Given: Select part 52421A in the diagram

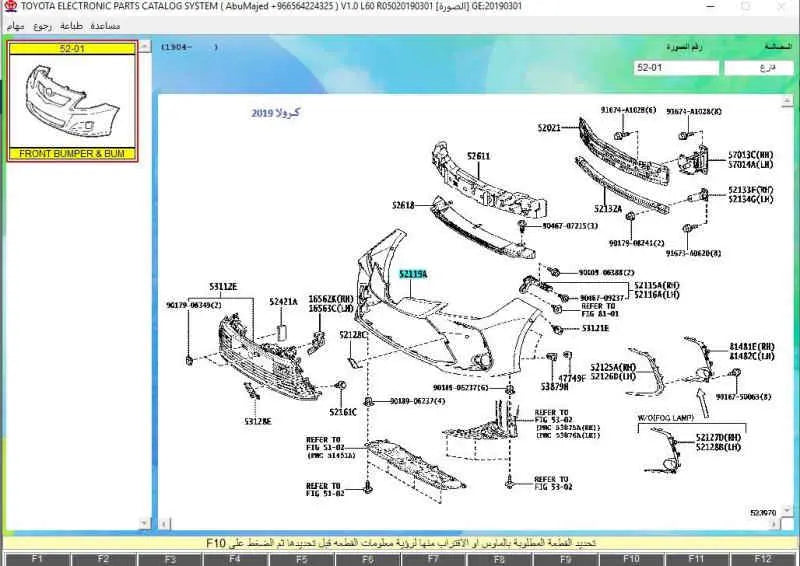Looking at the screenshot, I should (283, 301).
